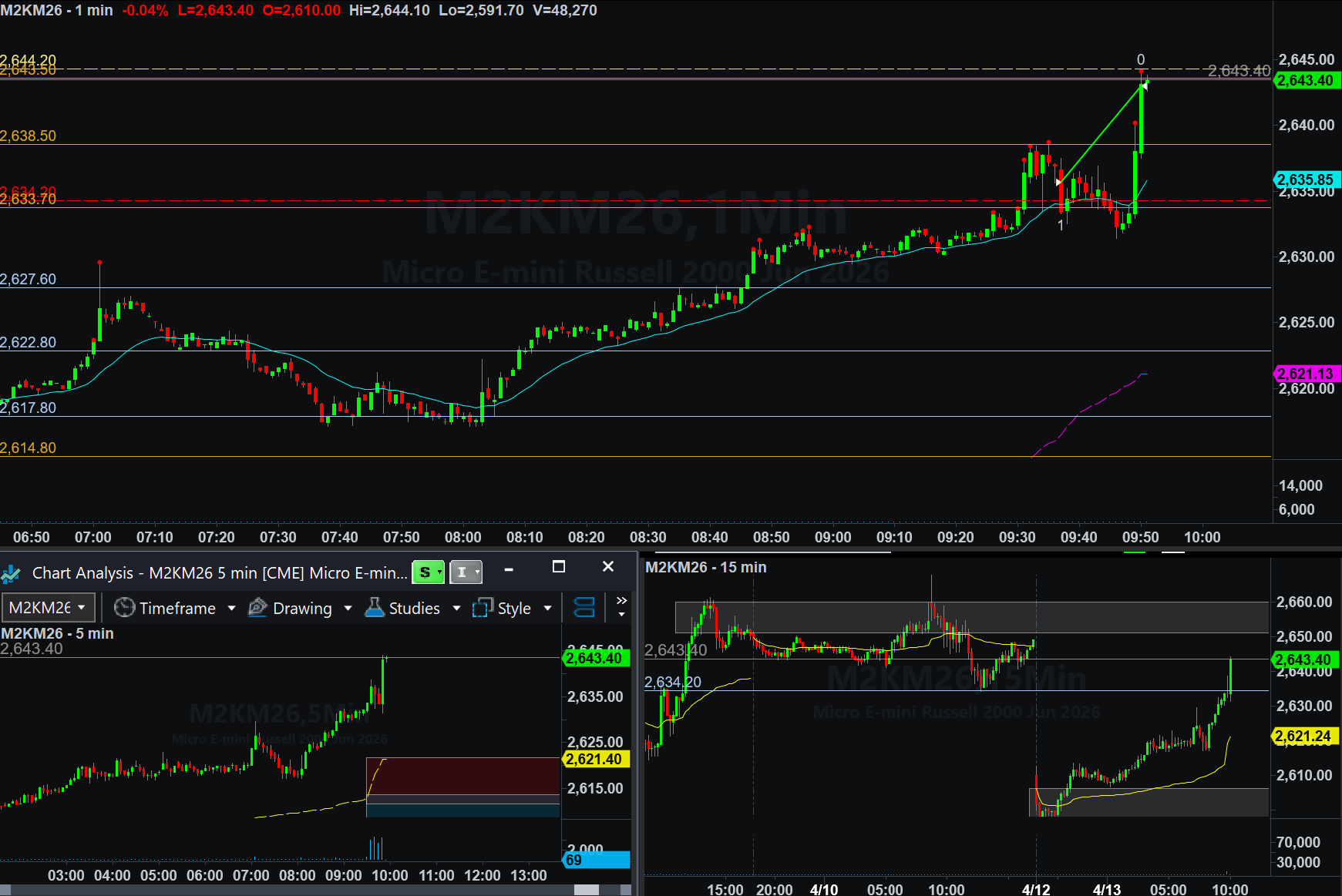Open the M2KM26 symbol dropdown
Image resolution: width=1342 pixels, height=896 pixels.
48,608
